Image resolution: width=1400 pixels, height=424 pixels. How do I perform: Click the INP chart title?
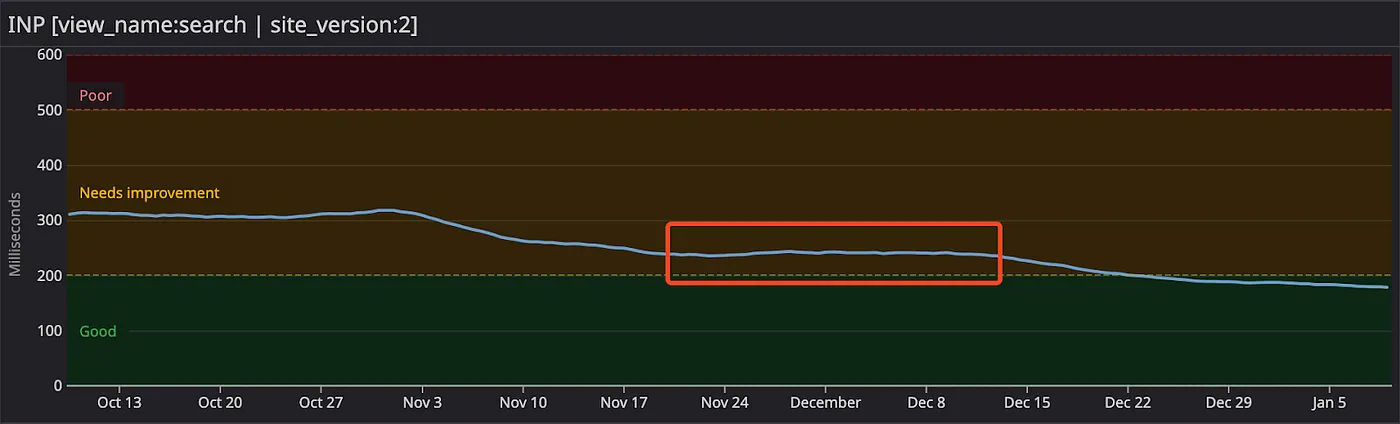click(212, 24)
